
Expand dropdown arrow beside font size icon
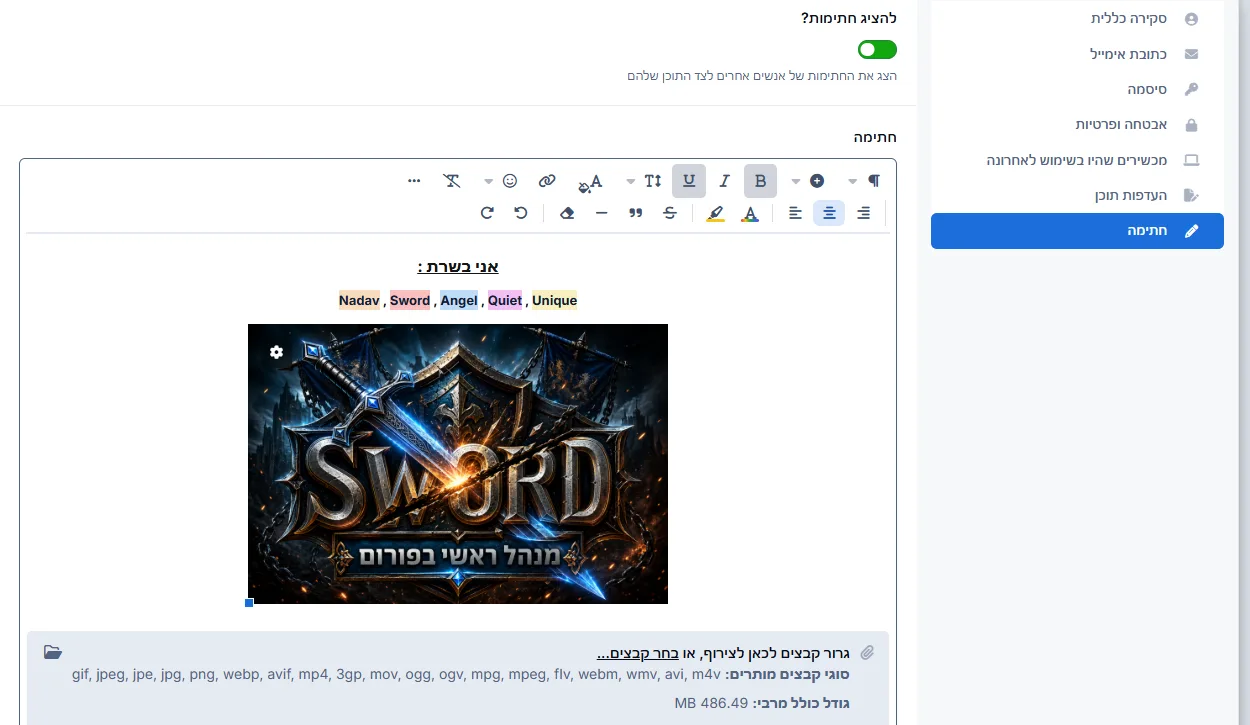click(631, 181)
